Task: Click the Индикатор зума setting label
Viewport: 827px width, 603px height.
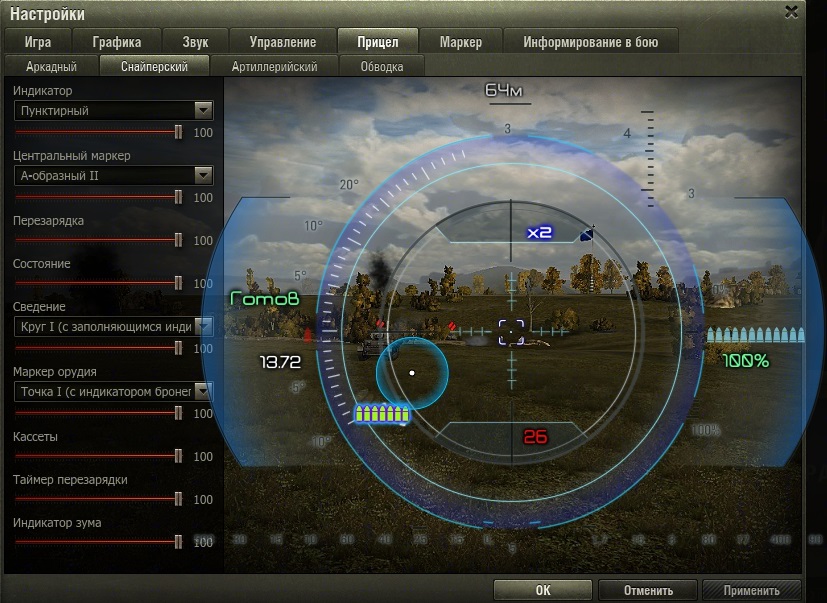Action: click(x=57, y=523)
